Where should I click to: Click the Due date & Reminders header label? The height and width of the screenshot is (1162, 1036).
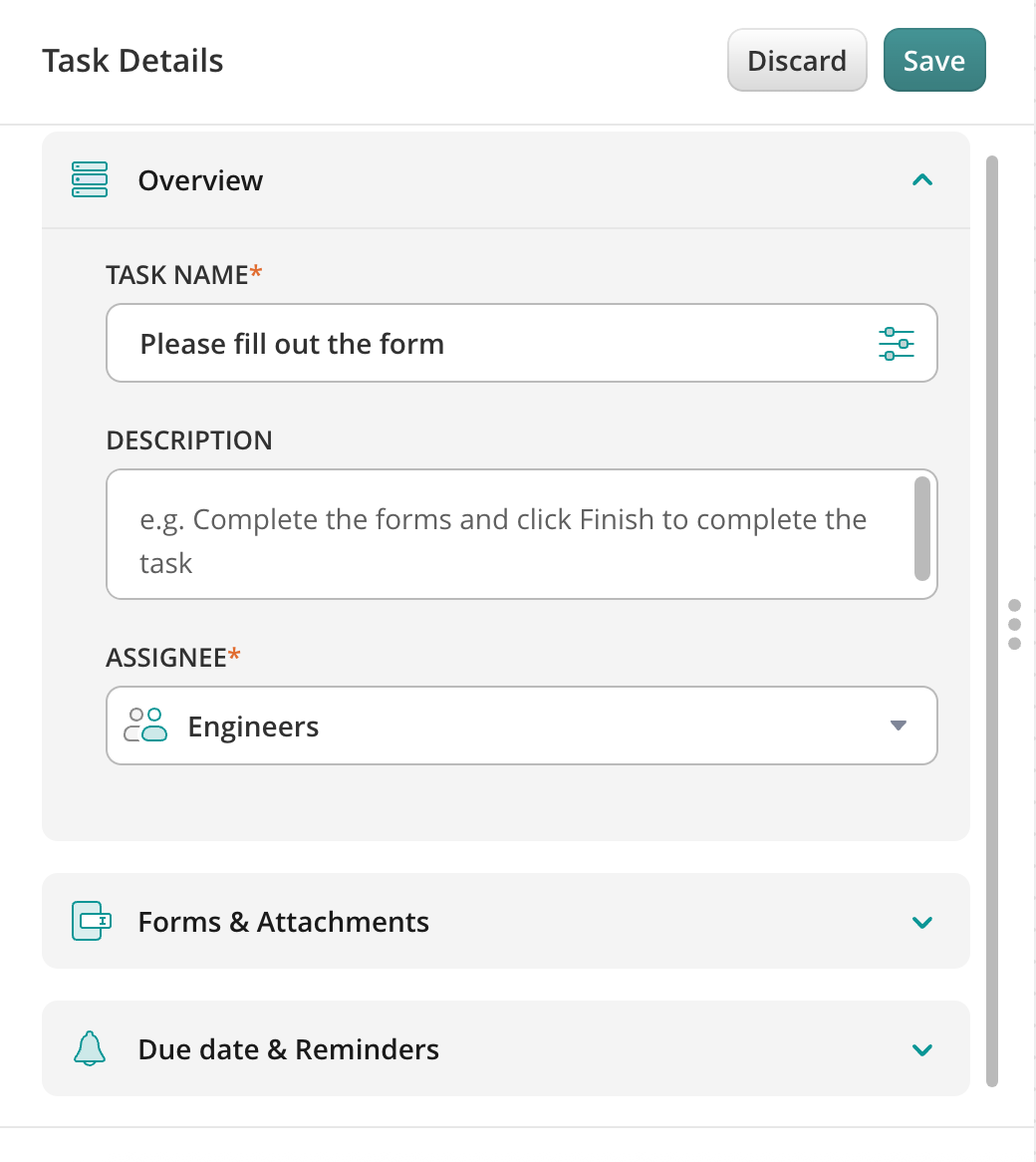tap(288, 1049)
